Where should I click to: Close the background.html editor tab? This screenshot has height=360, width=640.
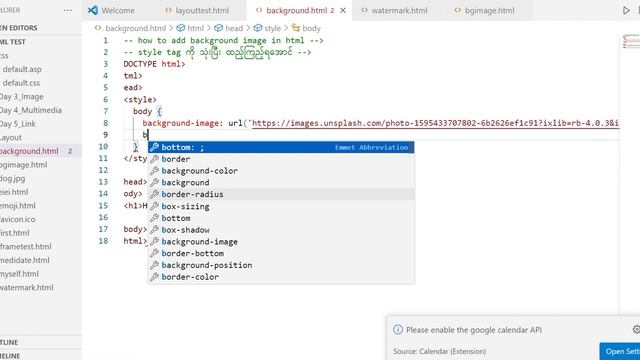[x=343, y=11]
